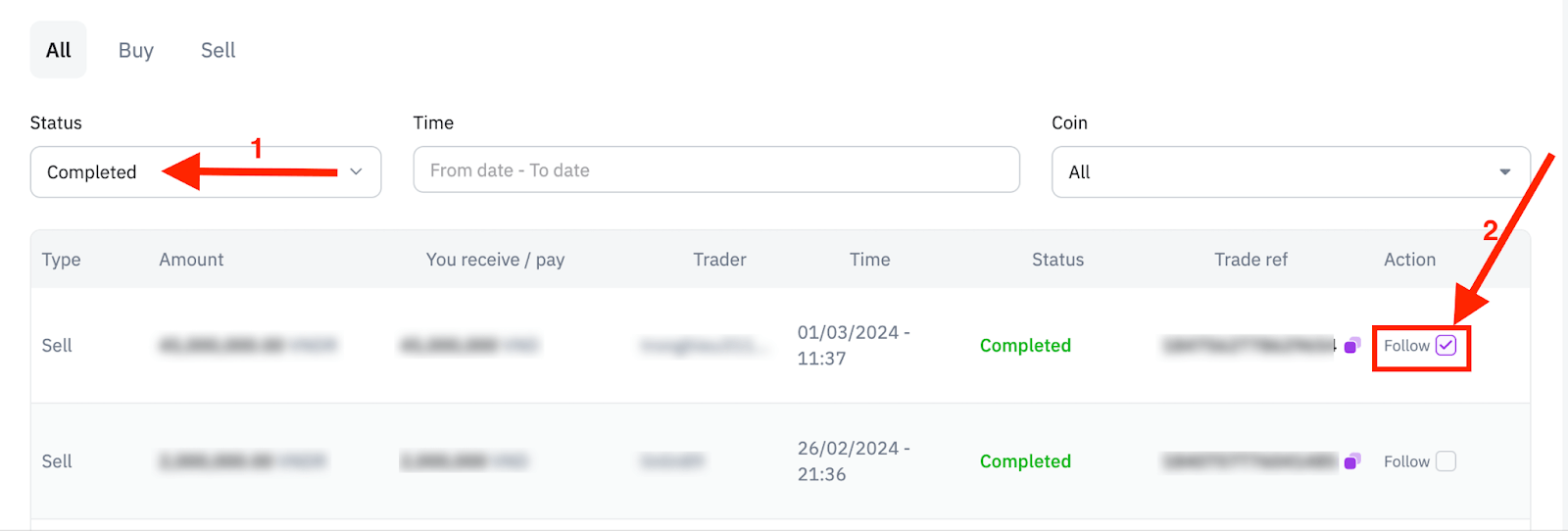The height and width of the screenshot is (531, 1568).
Task: Copy trade ref of 26/02/2024 trade
Action: click(1352, 460)
